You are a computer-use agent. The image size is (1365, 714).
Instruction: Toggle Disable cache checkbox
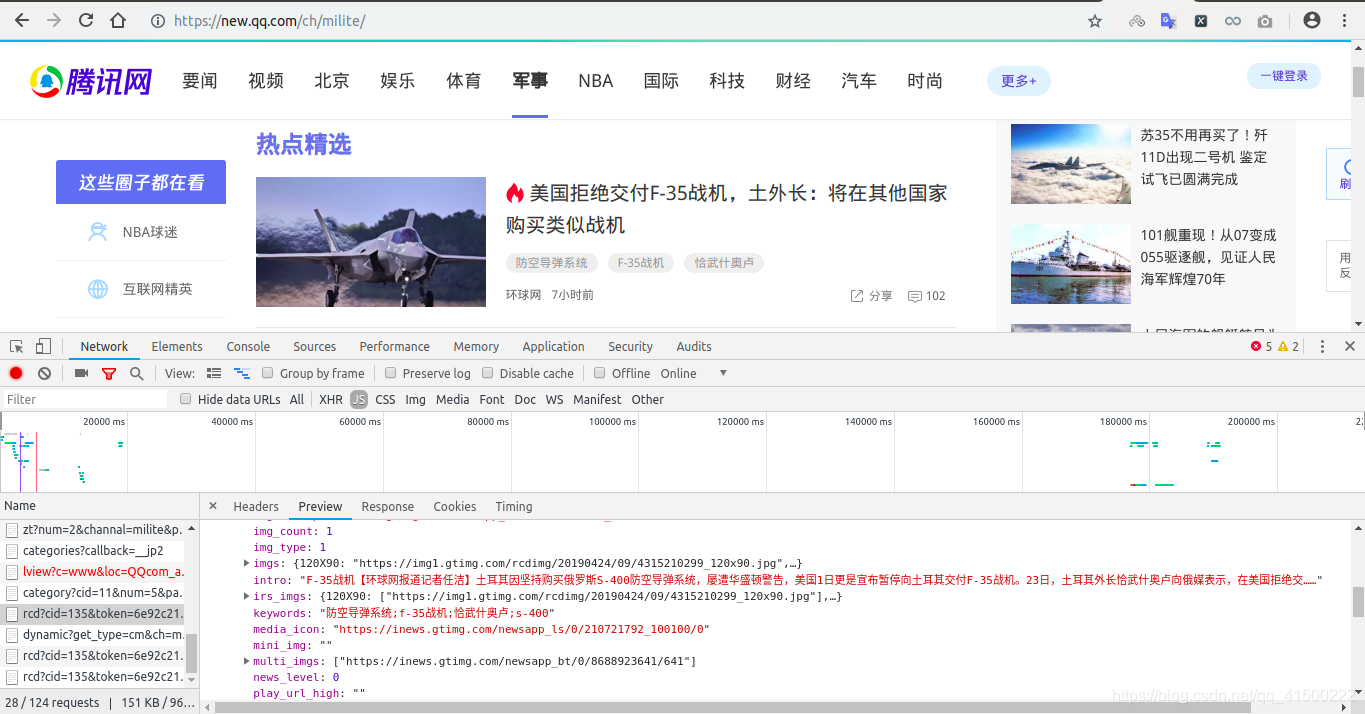click(488, 373)
